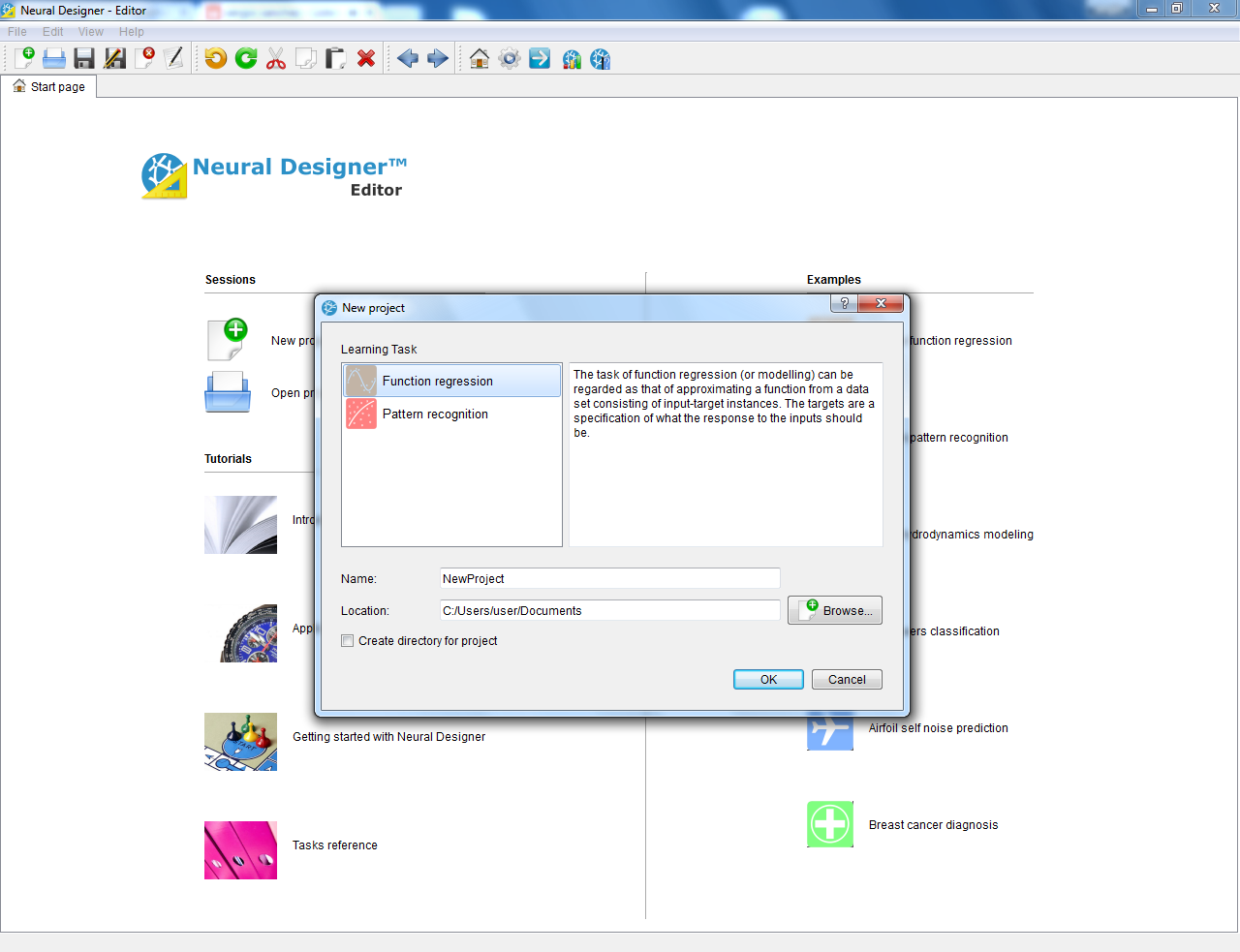Click the Undo orange arrow icon
The image size is (1240, 952).
point(216,58)
